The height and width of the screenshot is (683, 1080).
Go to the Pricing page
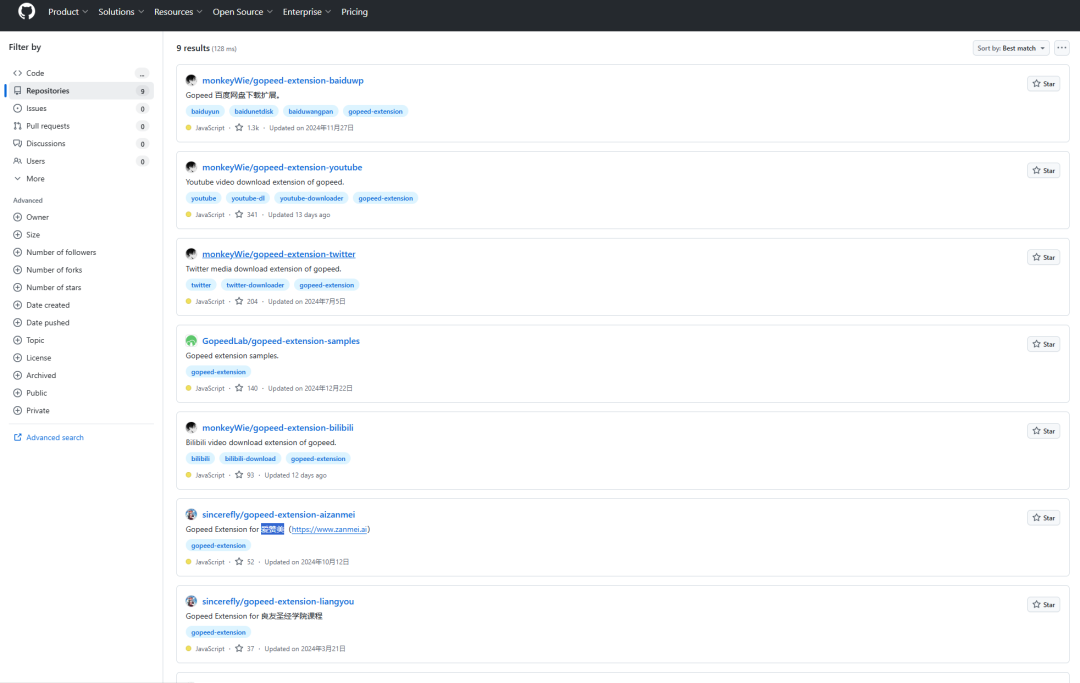coord(354,12)
